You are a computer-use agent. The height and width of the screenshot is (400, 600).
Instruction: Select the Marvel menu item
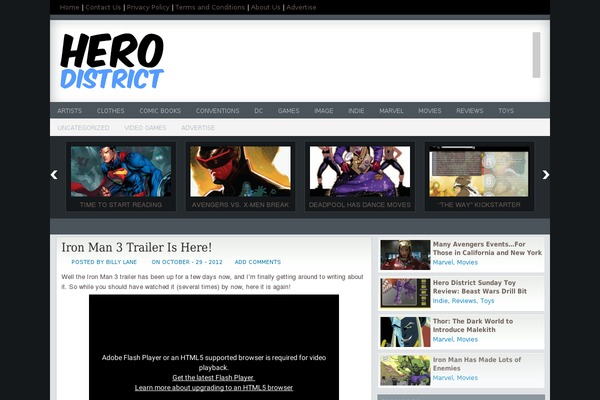pos(391,111)
